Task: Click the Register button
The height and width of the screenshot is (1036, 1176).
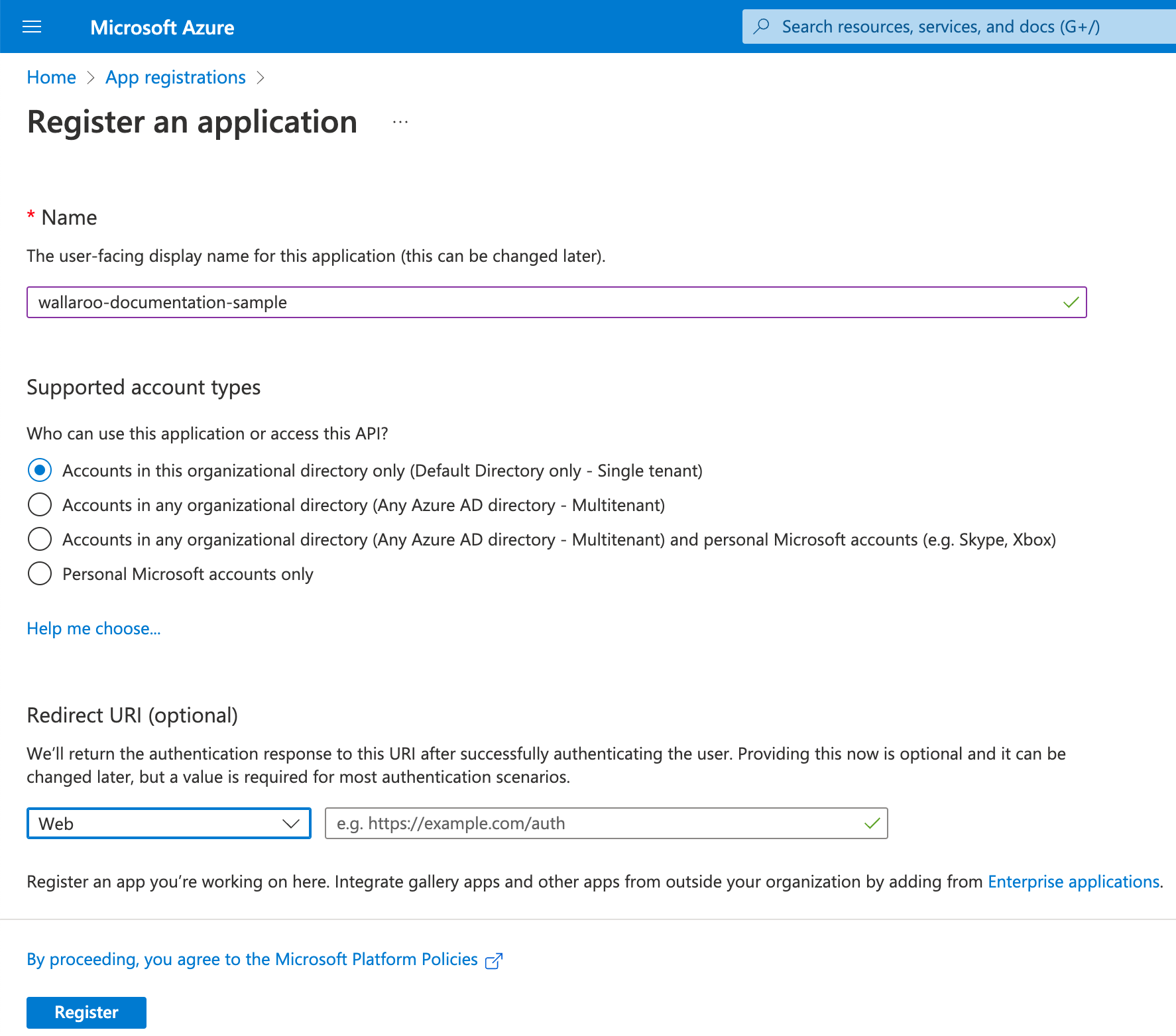Action: [x=86, y=1012]
